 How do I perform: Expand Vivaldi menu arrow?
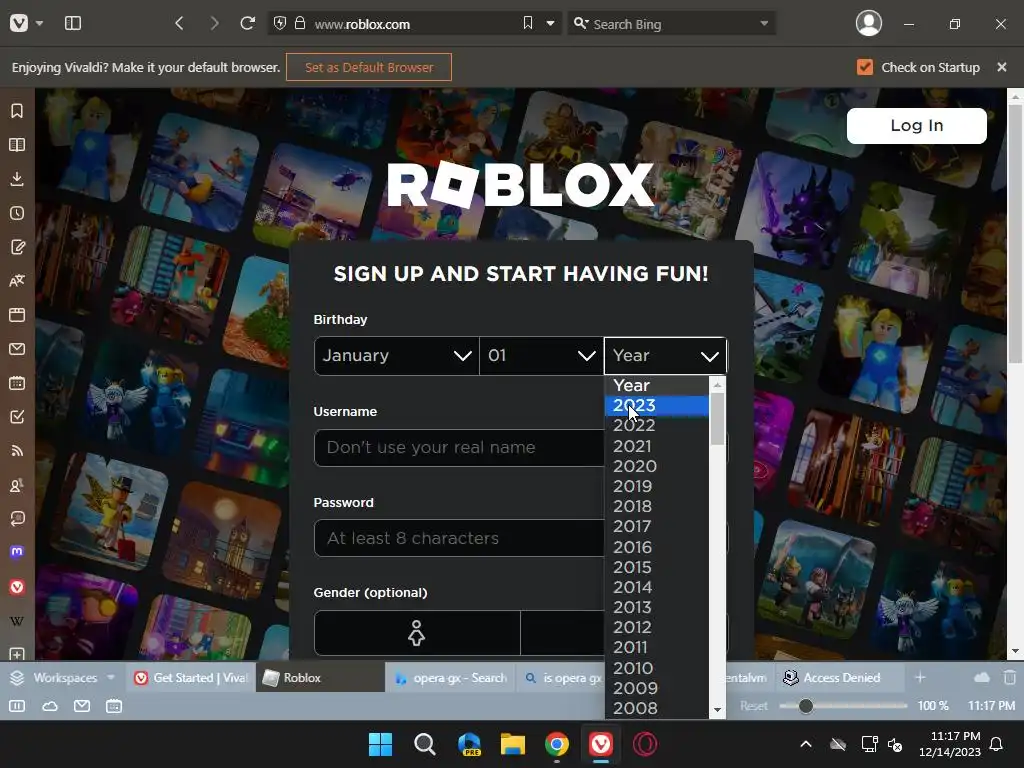pyautogui.click(x=39, y=24)
